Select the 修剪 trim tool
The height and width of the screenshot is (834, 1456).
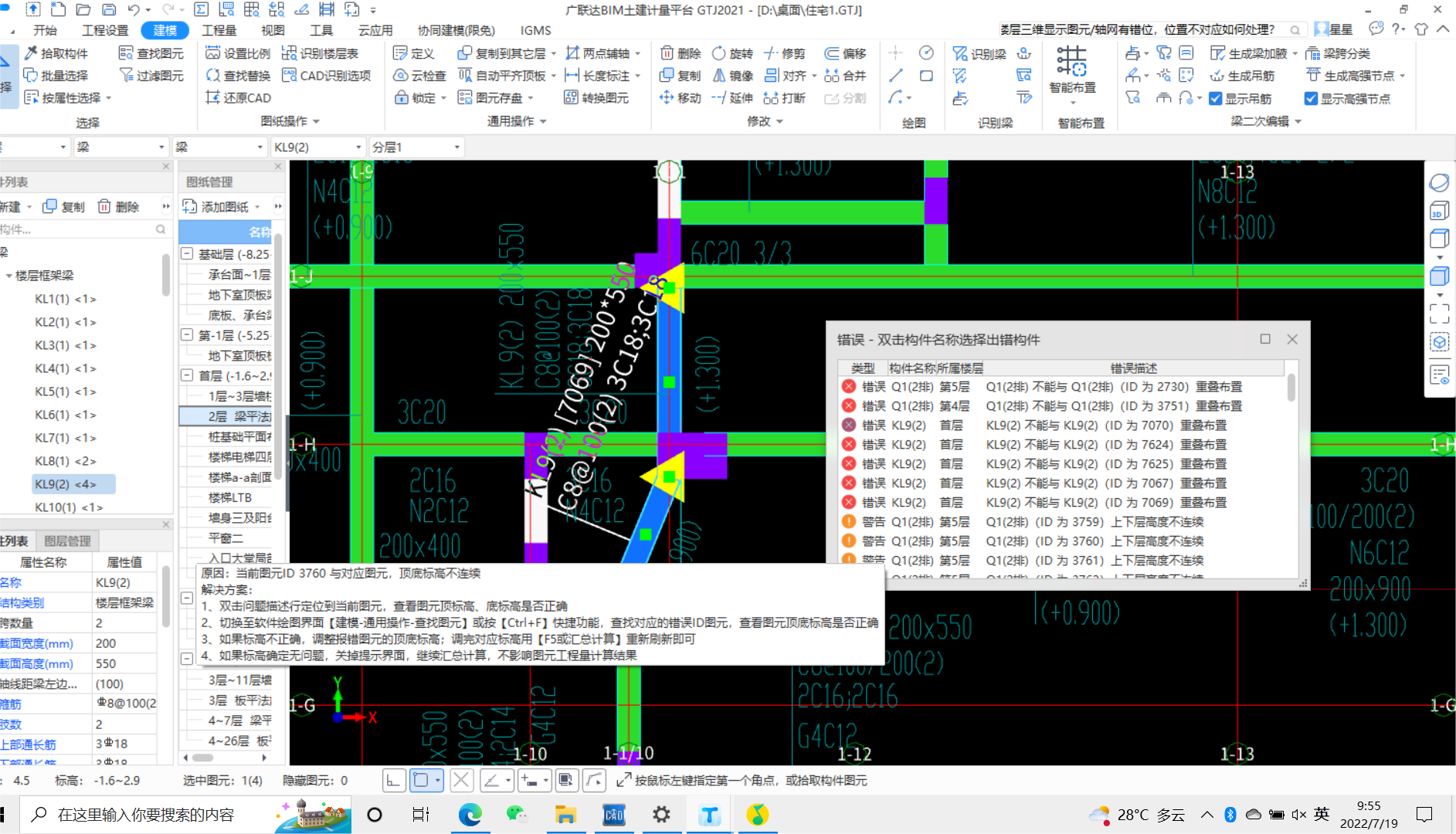(785, 53)
